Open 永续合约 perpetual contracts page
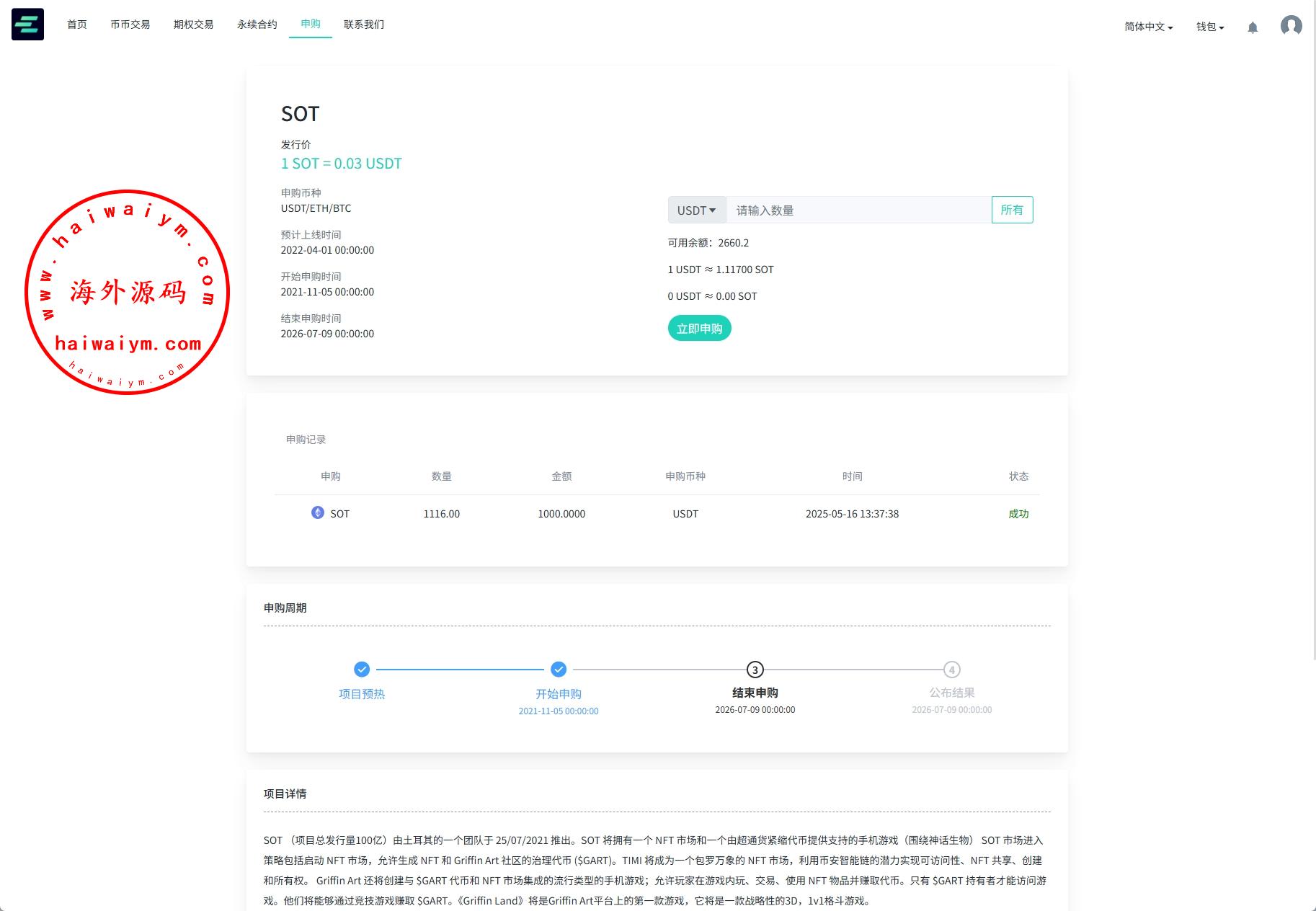Image resolution: width=1316 pixels, height=911 pixels. pyautogui.click(x=257, y=25)
